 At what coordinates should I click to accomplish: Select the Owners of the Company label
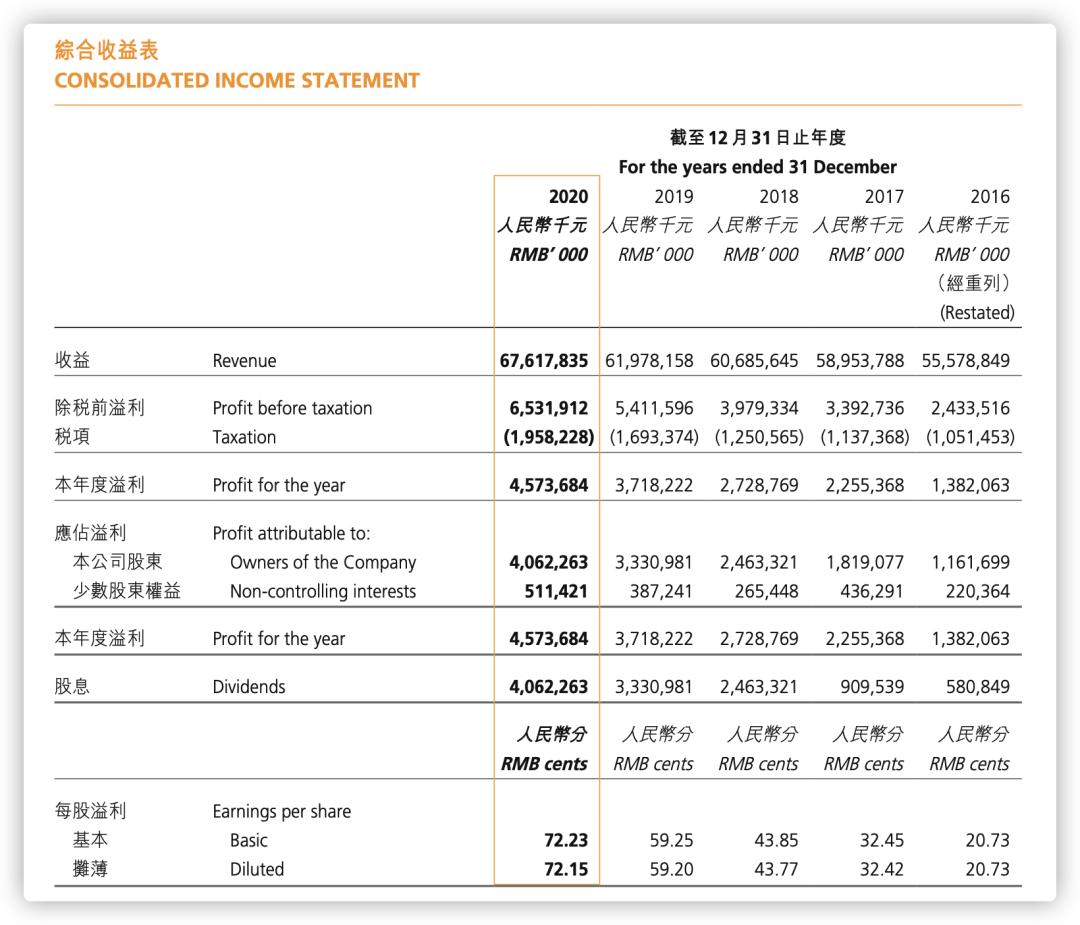[x=322, y=562]
